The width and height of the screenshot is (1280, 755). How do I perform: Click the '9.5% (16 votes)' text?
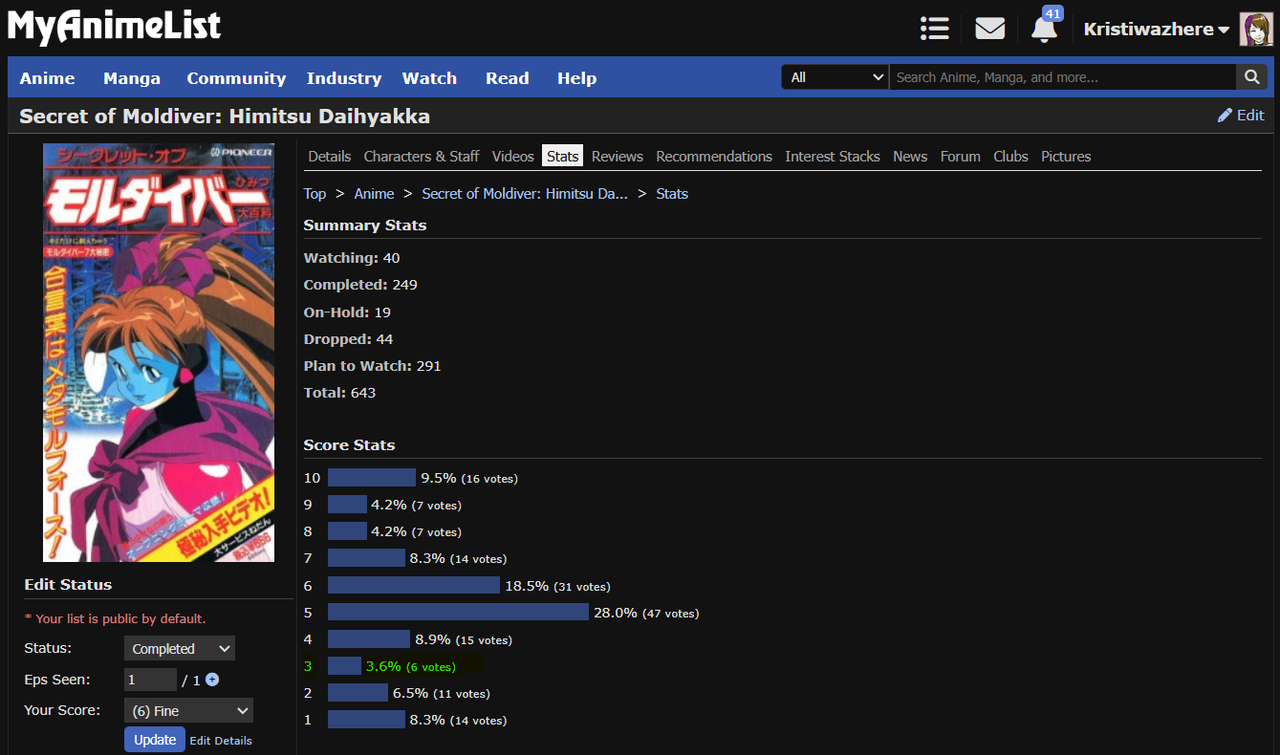469,478
